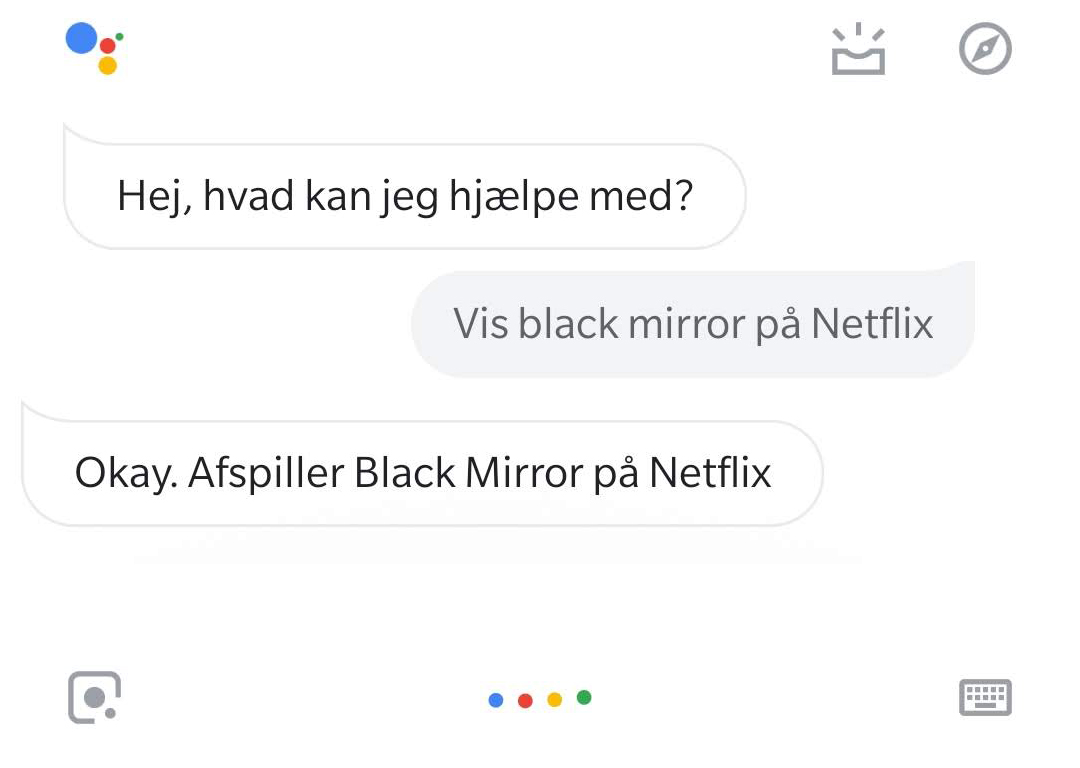Switch to keyboard input icon
This screenshot has height=768, width=1080.
[985, 697]
